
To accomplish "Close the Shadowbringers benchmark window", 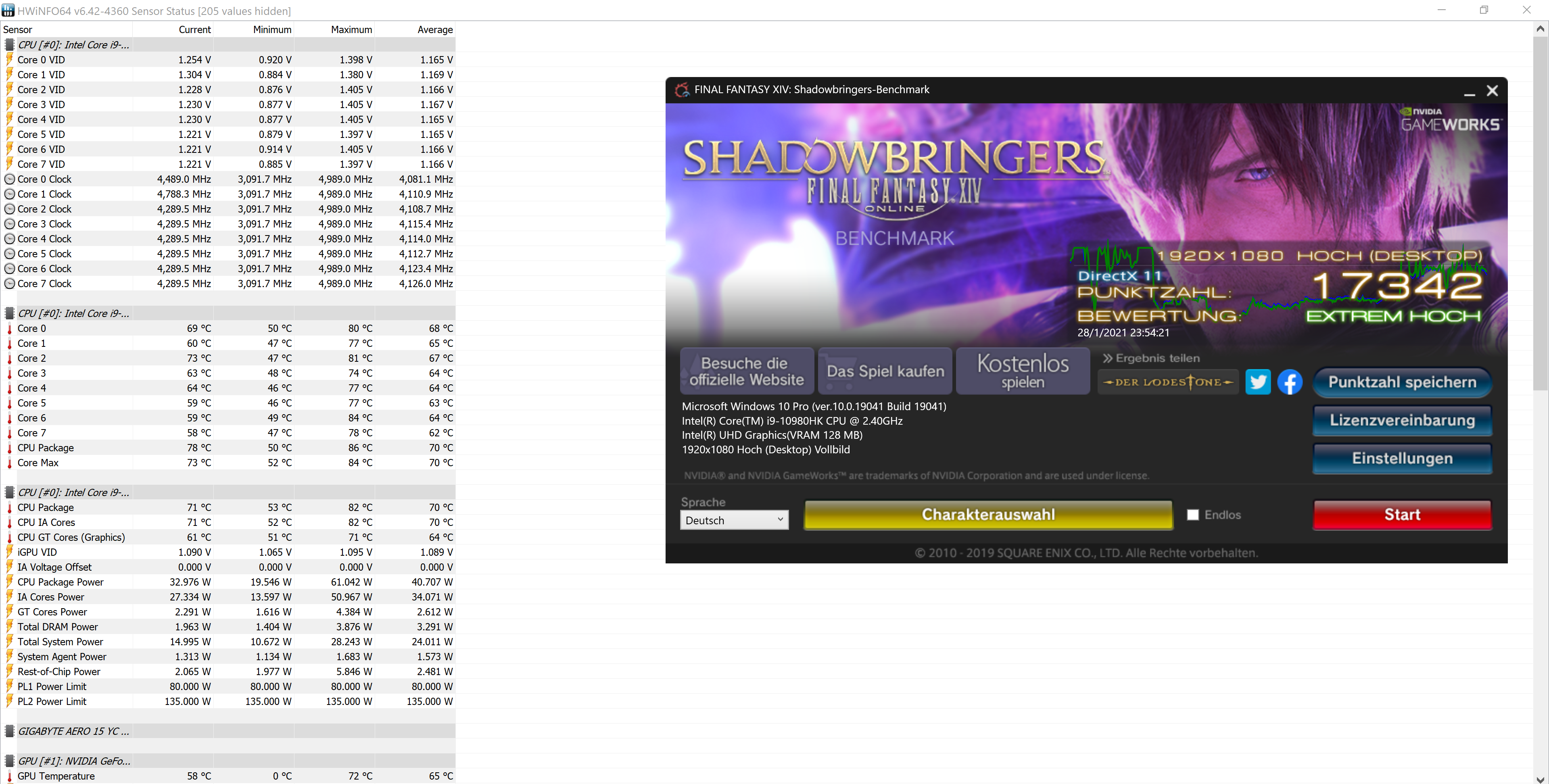I will pos(1492,91).
